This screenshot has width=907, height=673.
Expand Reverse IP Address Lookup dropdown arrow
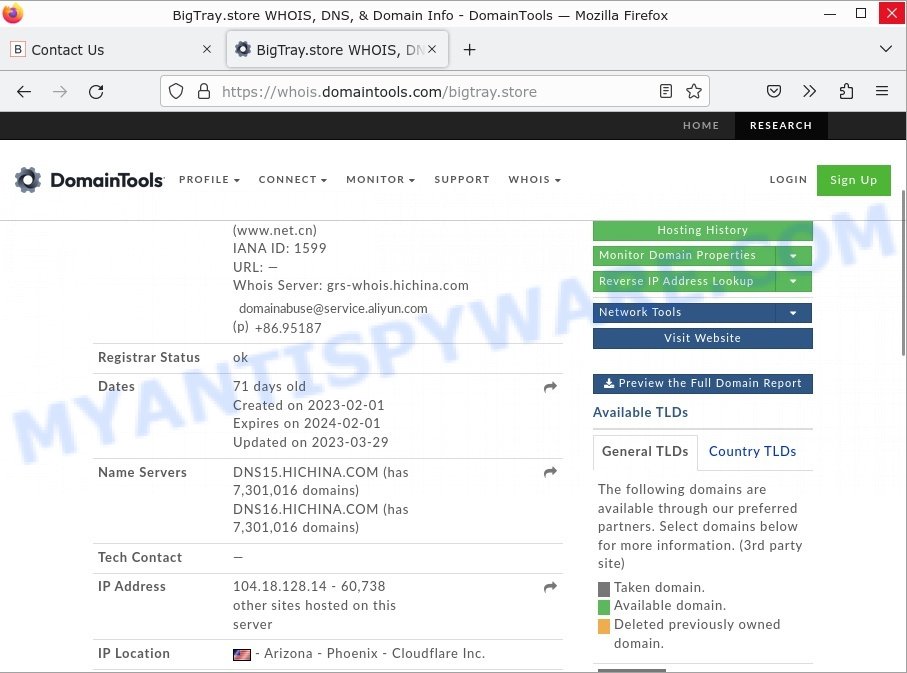point(793,281)
